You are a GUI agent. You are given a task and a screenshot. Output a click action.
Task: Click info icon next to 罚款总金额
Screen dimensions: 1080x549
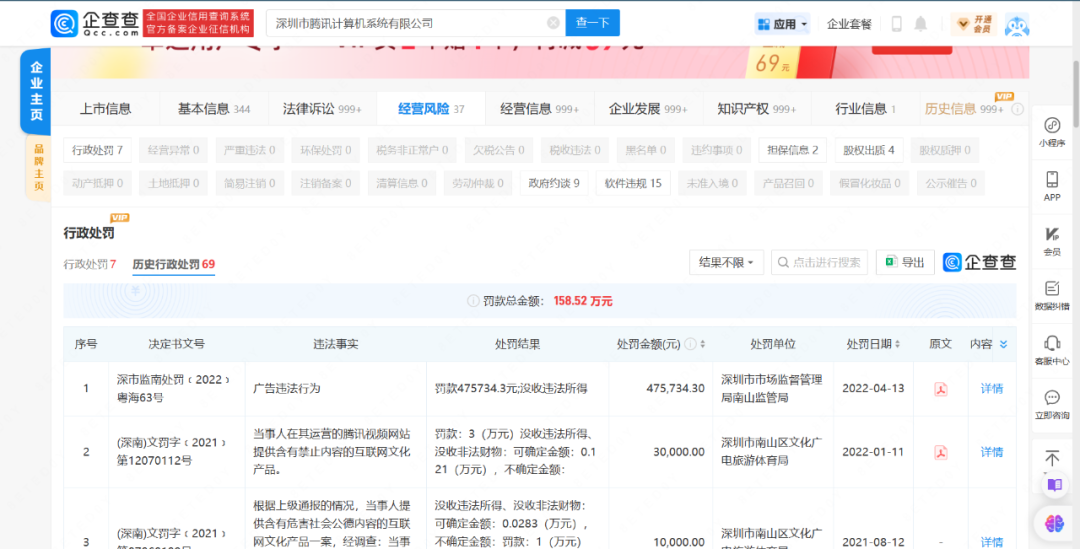(x=473, y=301)
